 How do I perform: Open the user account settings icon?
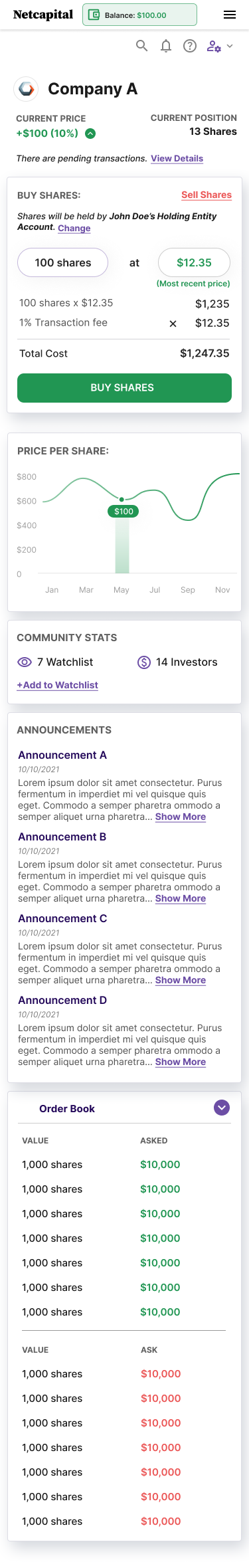214,46
